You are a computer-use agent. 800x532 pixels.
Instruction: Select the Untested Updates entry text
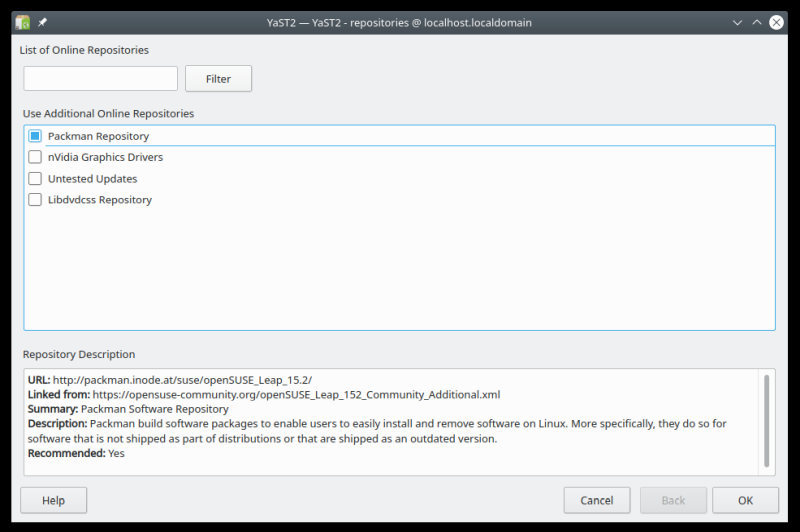[92, 179]
